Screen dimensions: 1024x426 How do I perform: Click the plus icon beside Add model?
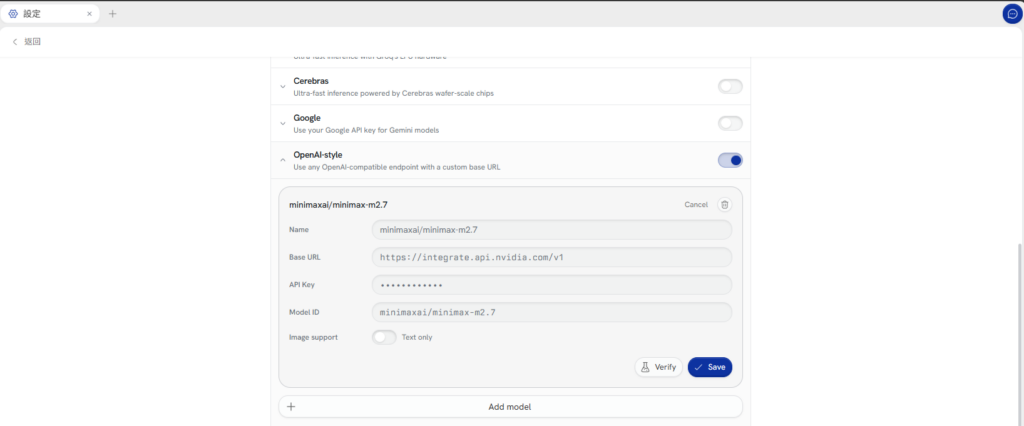(291, 406)
